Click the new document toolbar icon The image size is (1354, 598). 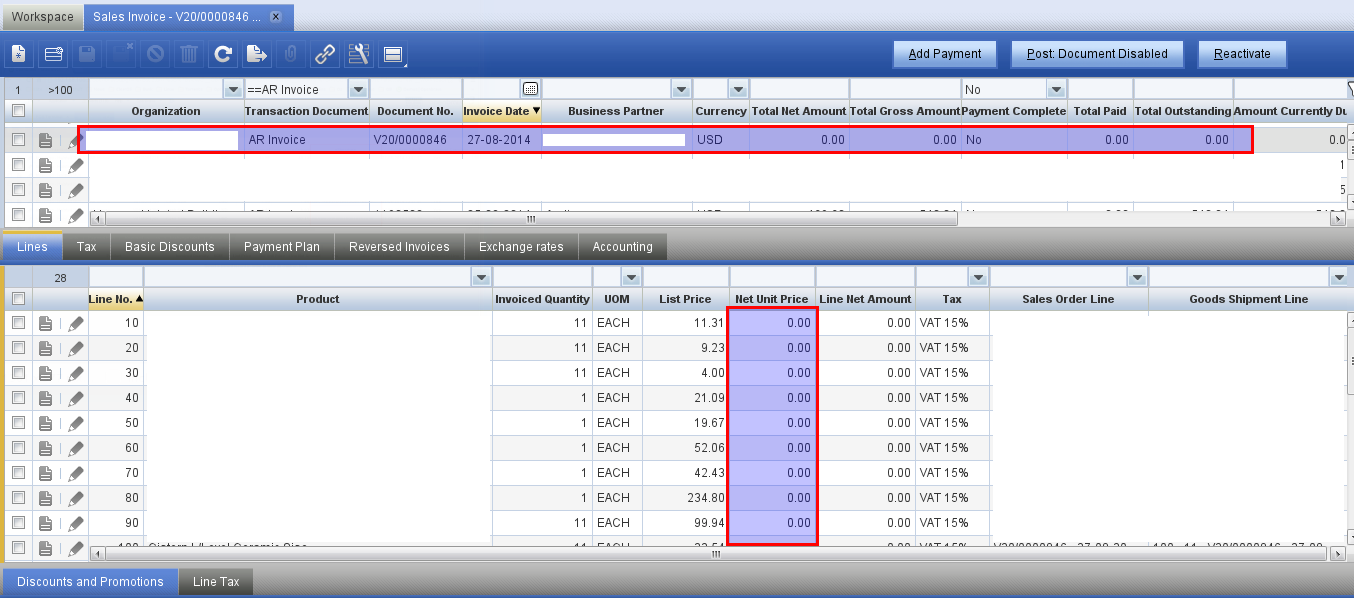[19, 54]
